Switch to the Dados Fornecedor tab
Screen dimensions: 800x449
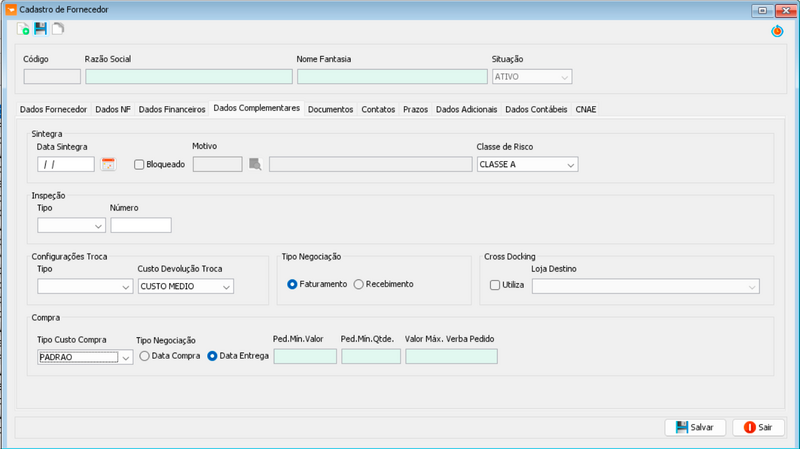[54, 109]
